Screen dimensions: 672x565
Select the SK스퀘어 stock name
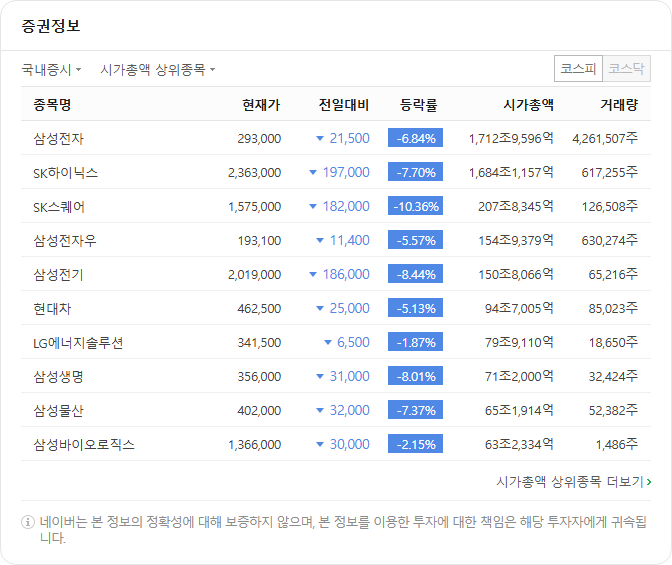pos(59,207)
